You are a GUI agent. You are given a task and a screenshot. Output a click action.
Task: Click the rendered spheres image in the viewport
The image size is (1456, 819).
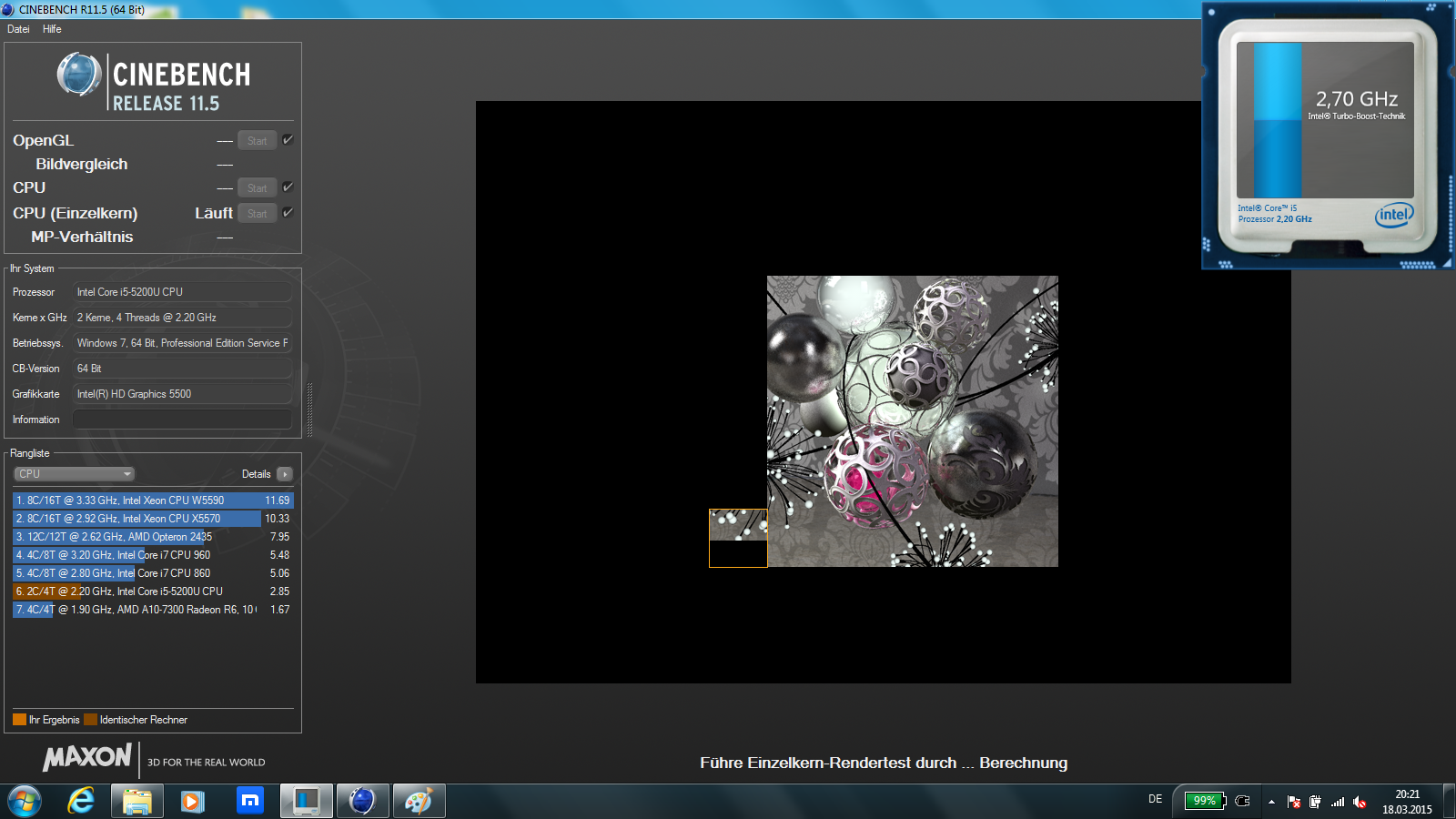pyautogui.click(x=913, y=421)
